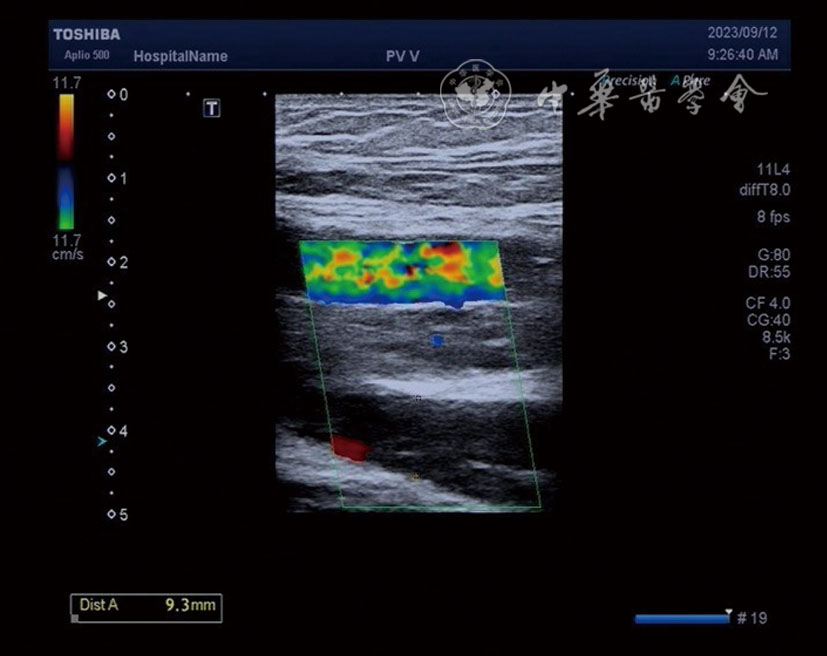The width and height of the screenshot is (827, 656).
Task: Click the Dist A 9.3mm measurement box
Action: 146,606
